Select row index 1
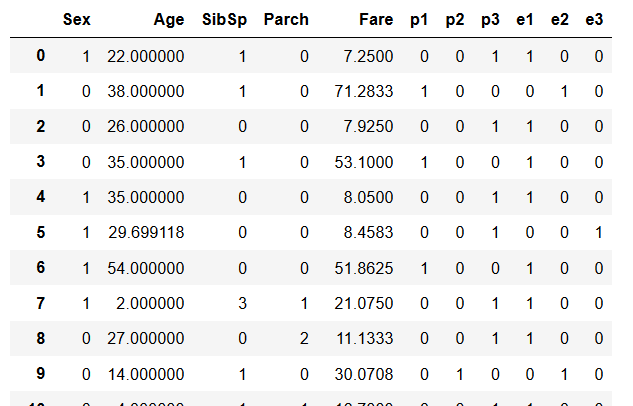Screen dimensions: 633x406 click(40, 90)
